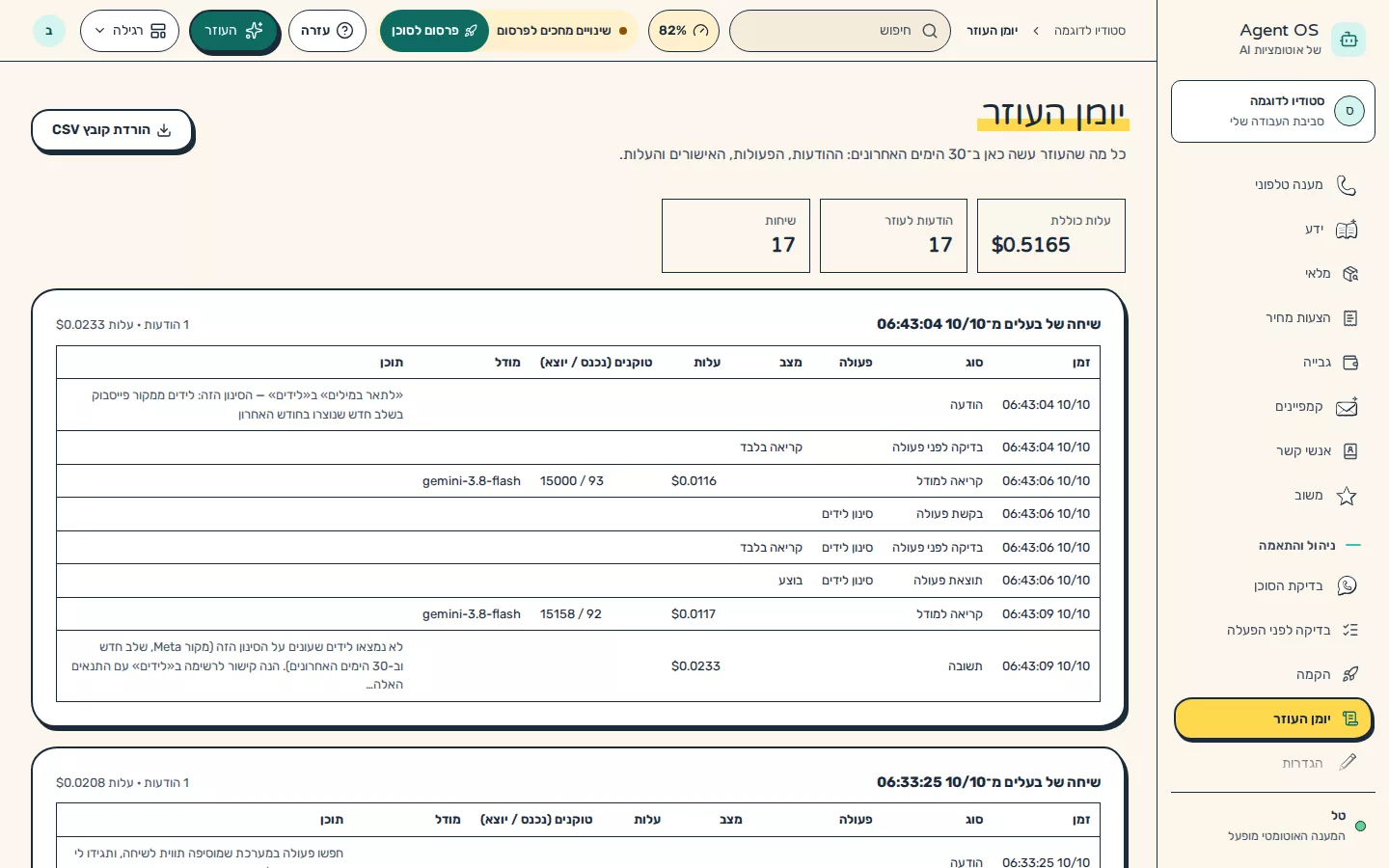Open the רגילה view mode dropdown
This screenshot has width=1389, height=868.
(x=130, y=31)
